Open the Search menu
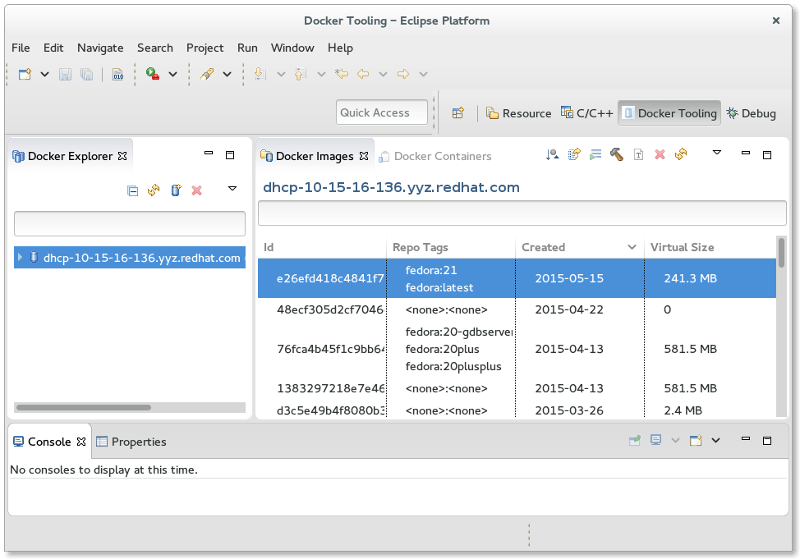 point(155,48)
